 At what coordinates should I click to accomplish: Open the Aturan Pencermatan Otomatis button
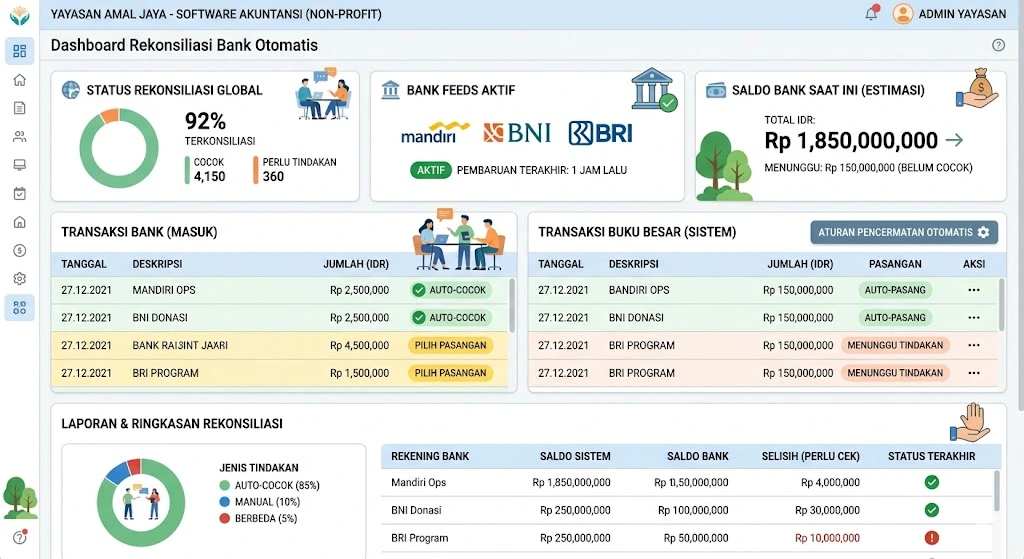[x=904, y=232]
